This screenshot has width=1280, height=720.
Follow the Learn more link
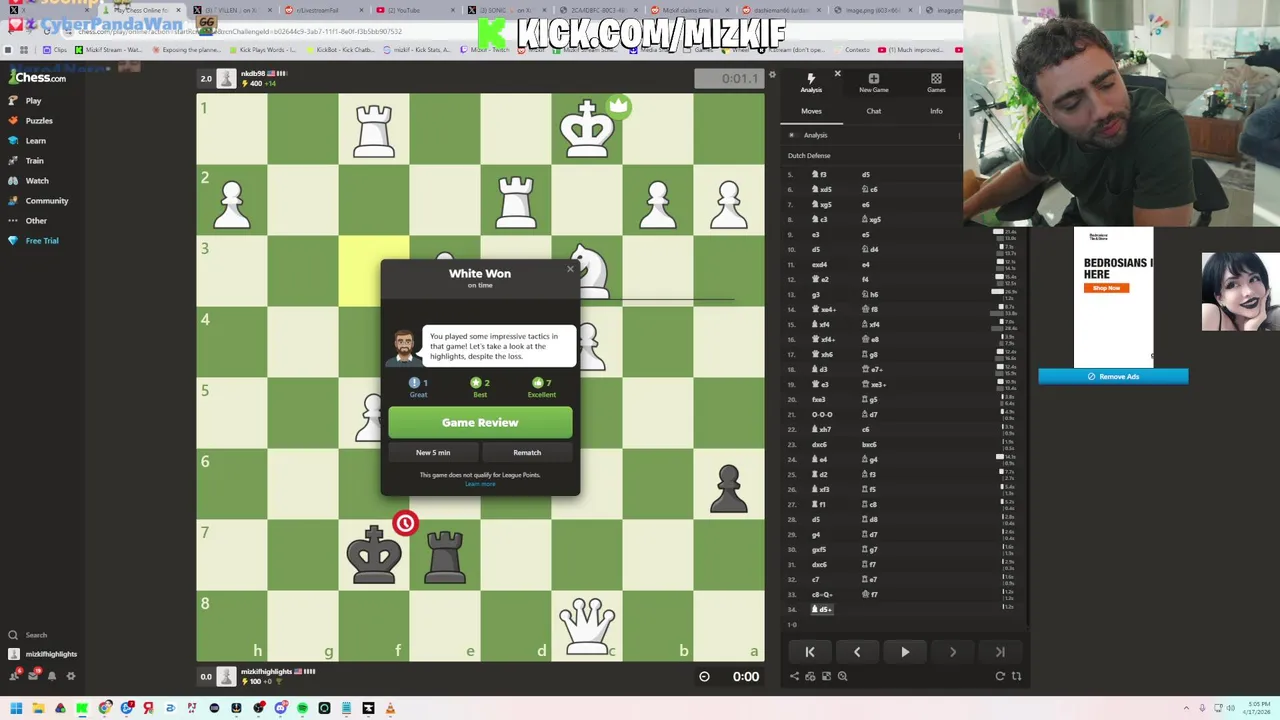click(480, 484)
